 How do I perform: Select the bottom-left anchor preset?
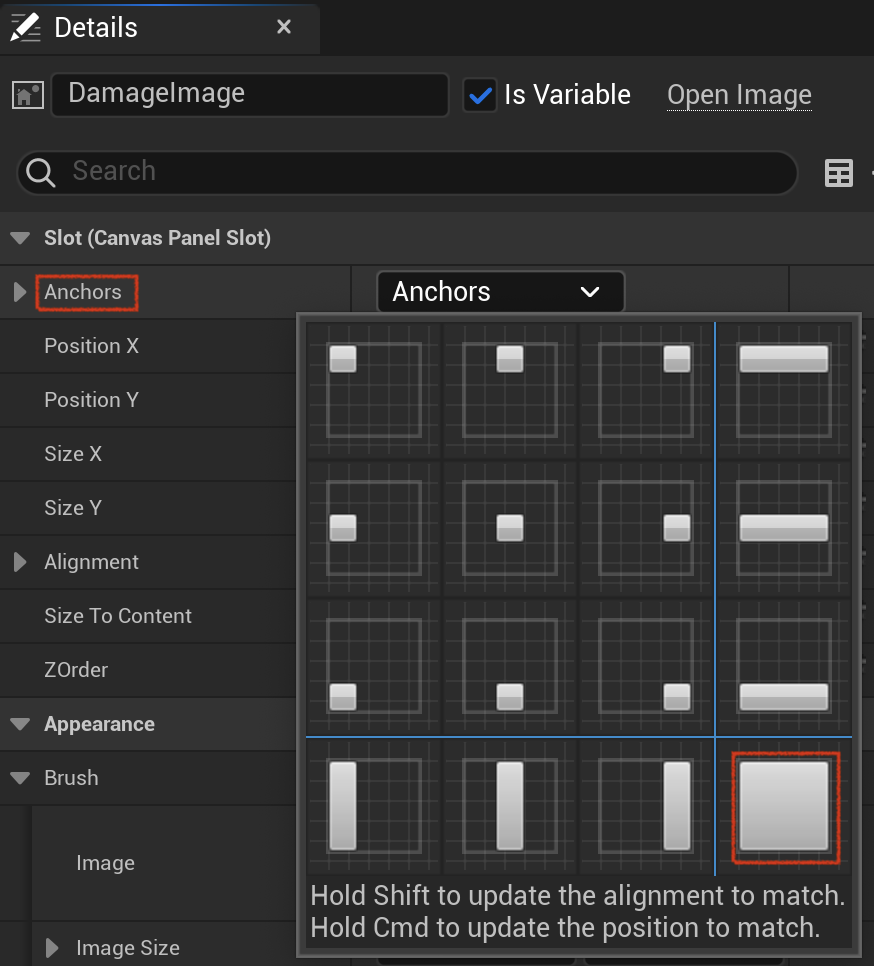tap(373, 666)
